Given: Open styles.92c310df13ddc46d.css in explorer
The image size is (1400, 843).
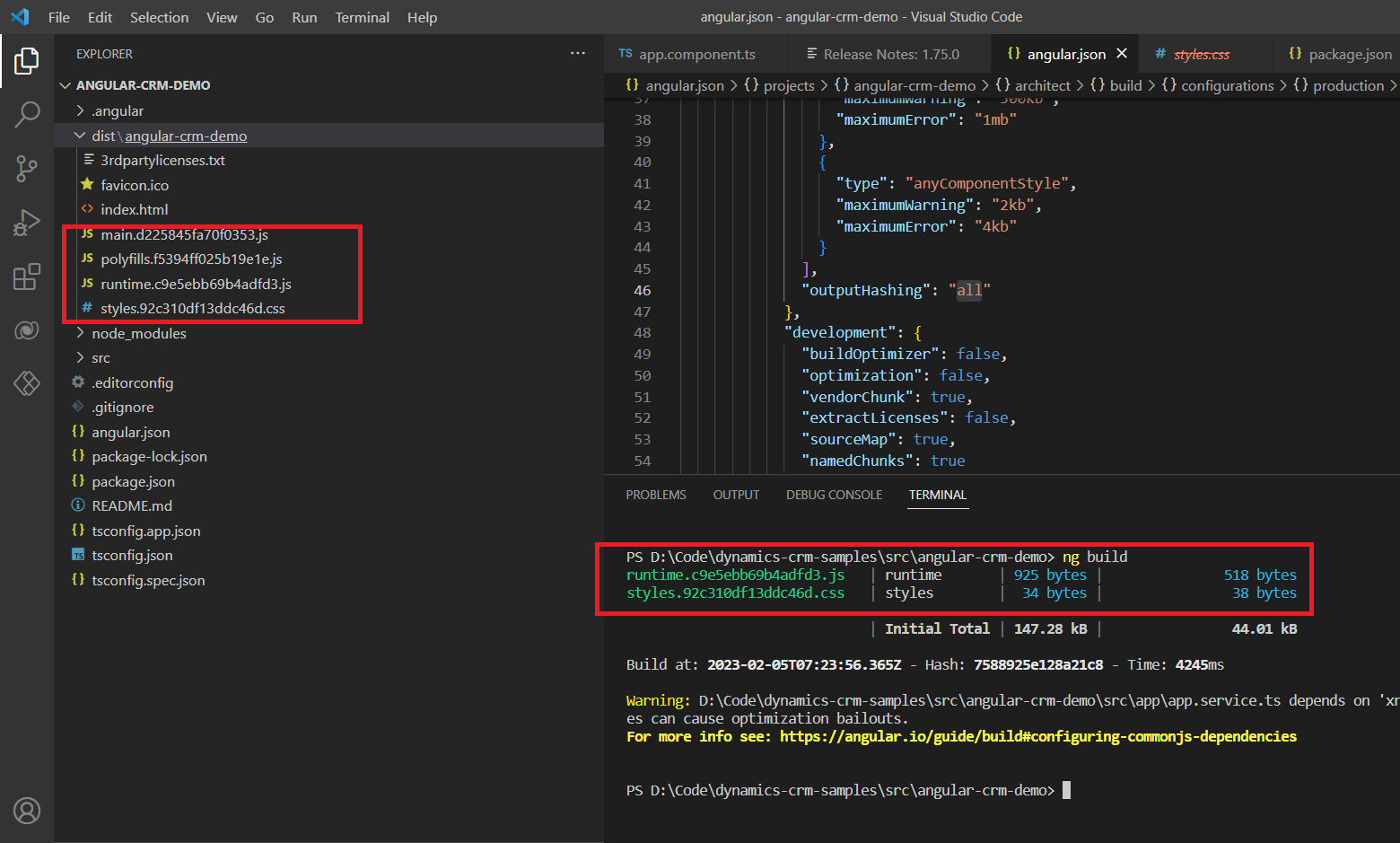Looking at the screenshot, I should click(x=192, y=308).
